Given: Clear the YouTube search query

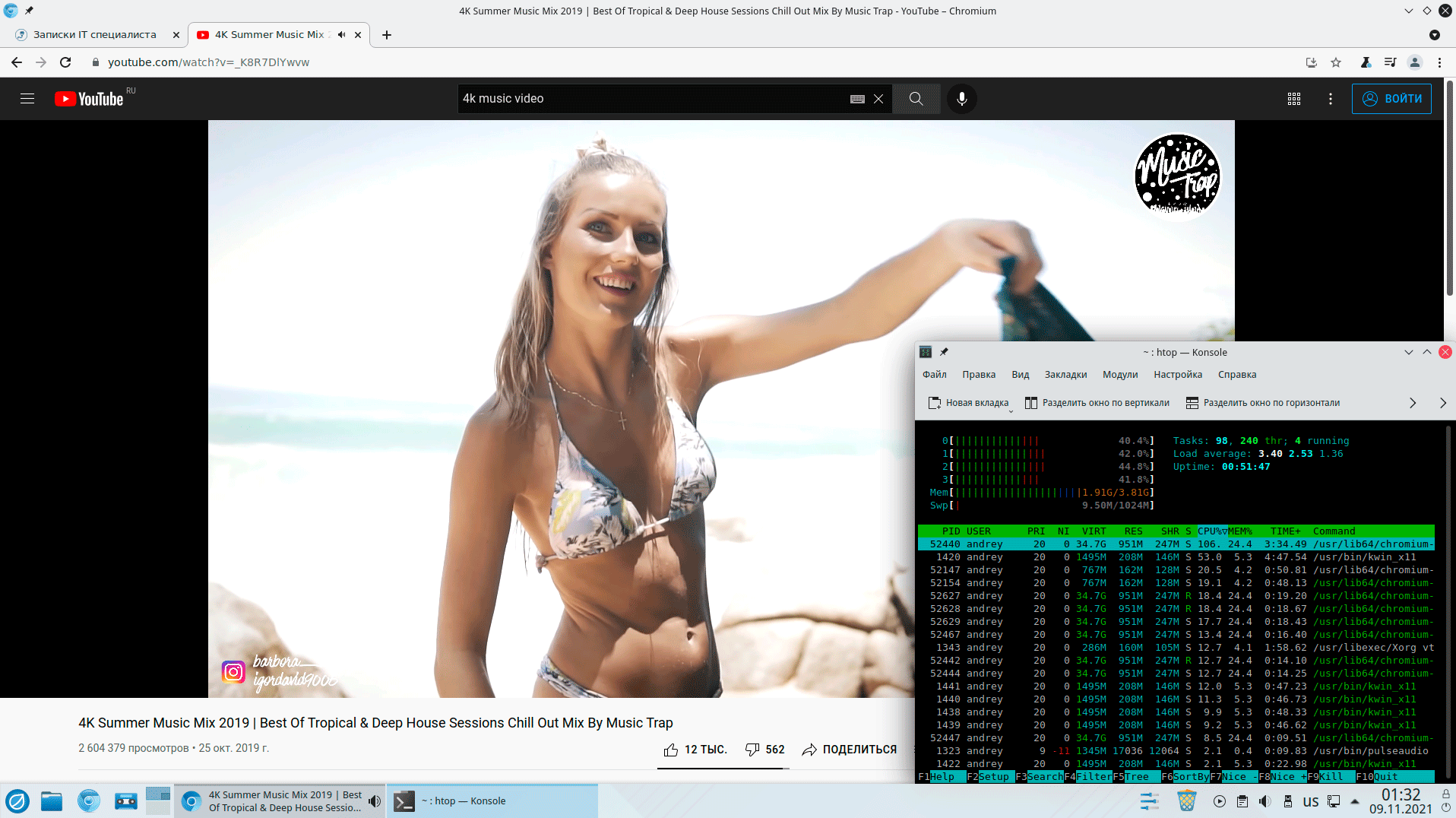Looking at the screenshot, I should (x=878, y=99).
